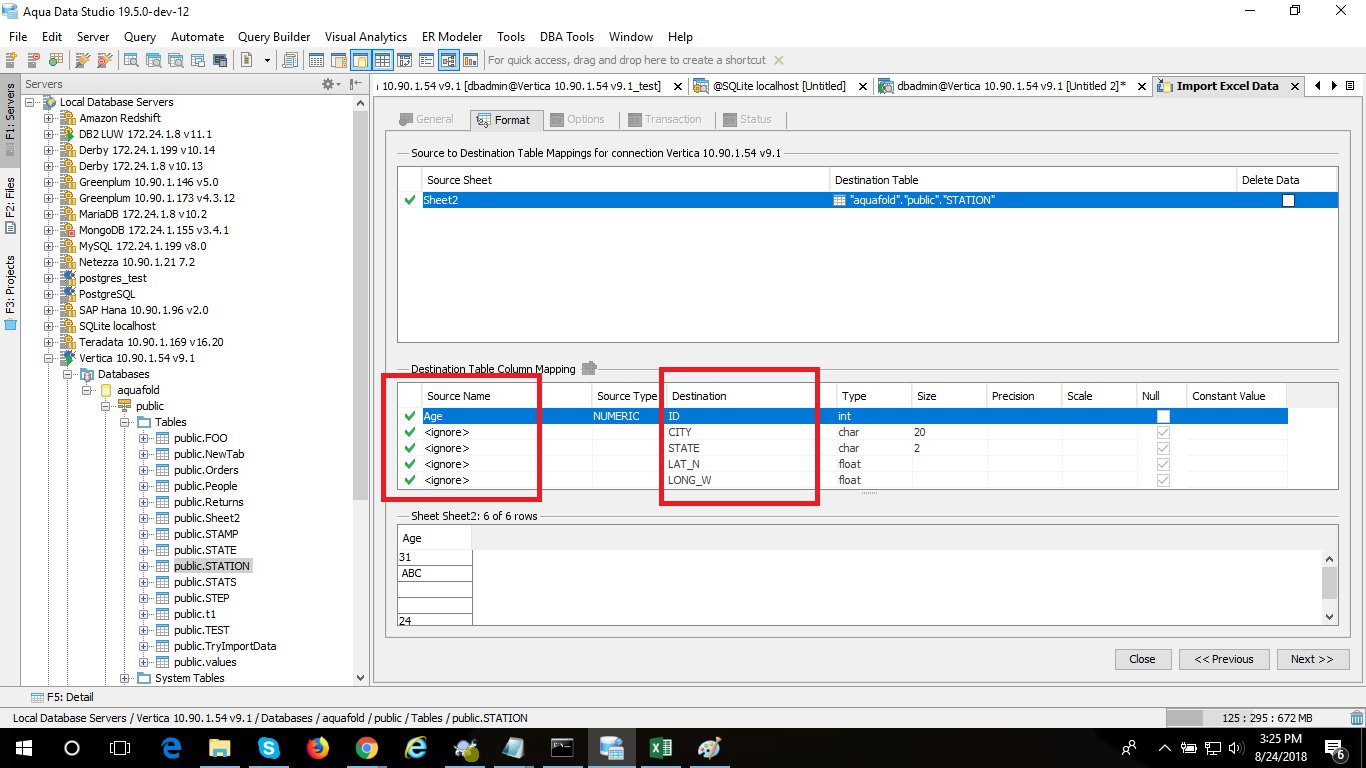
Task: Click the scroll tabs left arrow
Action: coord(1318,86)
